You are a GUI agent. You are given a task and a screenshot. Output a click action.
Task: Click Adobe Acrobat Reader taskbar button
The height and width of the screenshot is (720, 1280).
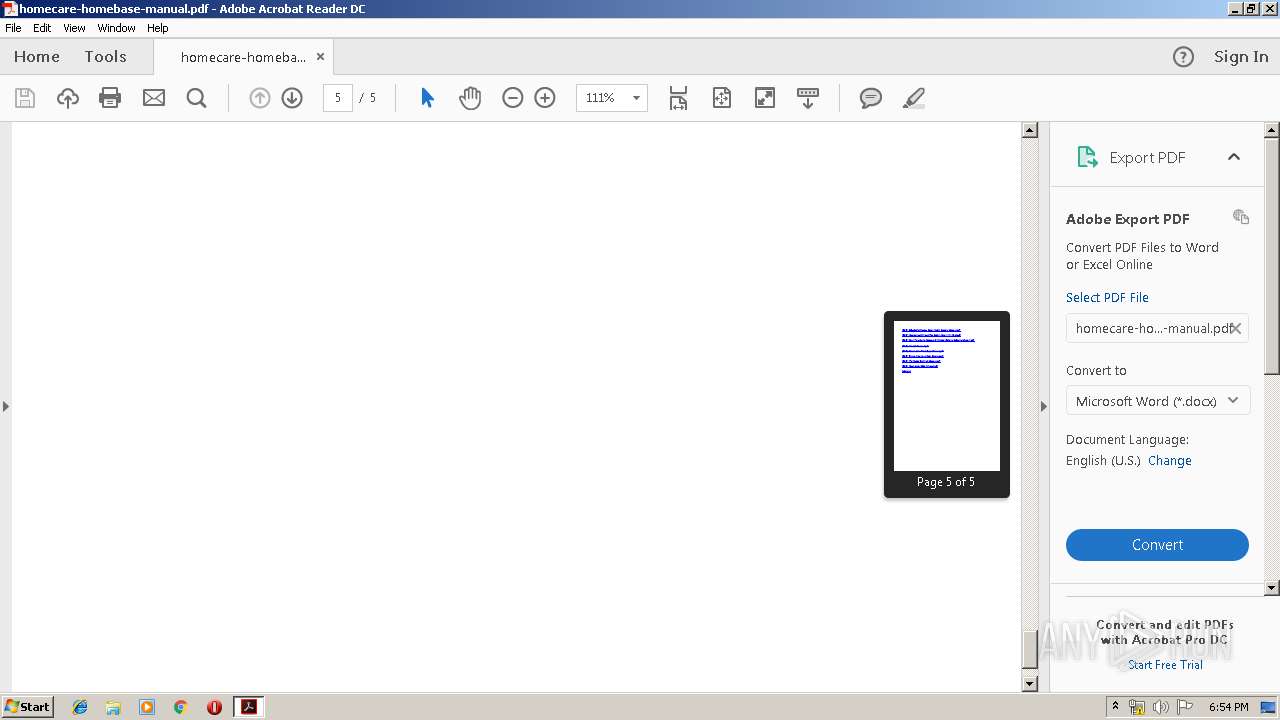pyautogui.click(x=248, y=707)
